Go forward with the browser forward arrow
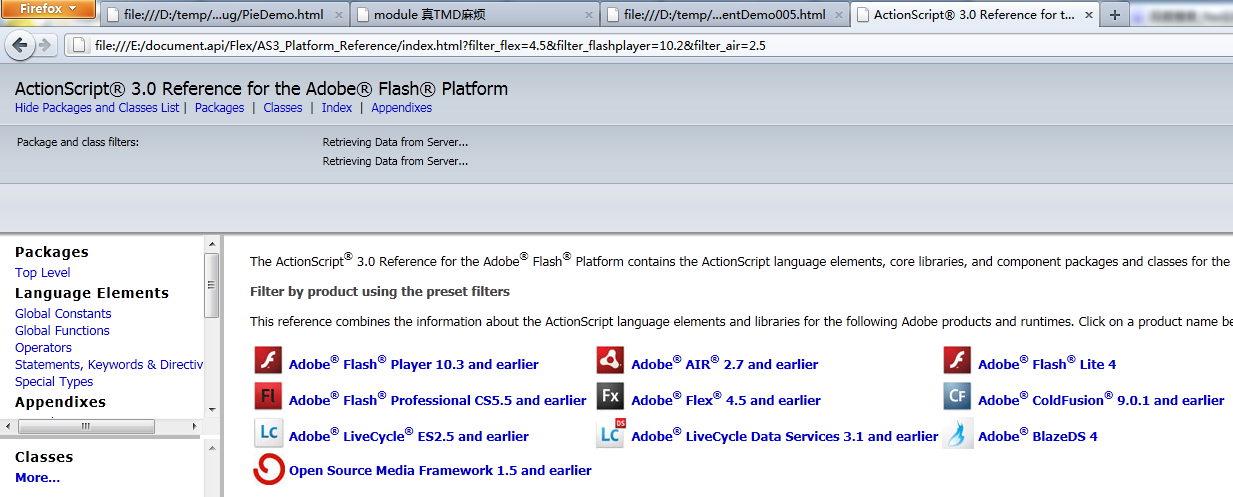The image size is (1233, 497). 45,45
